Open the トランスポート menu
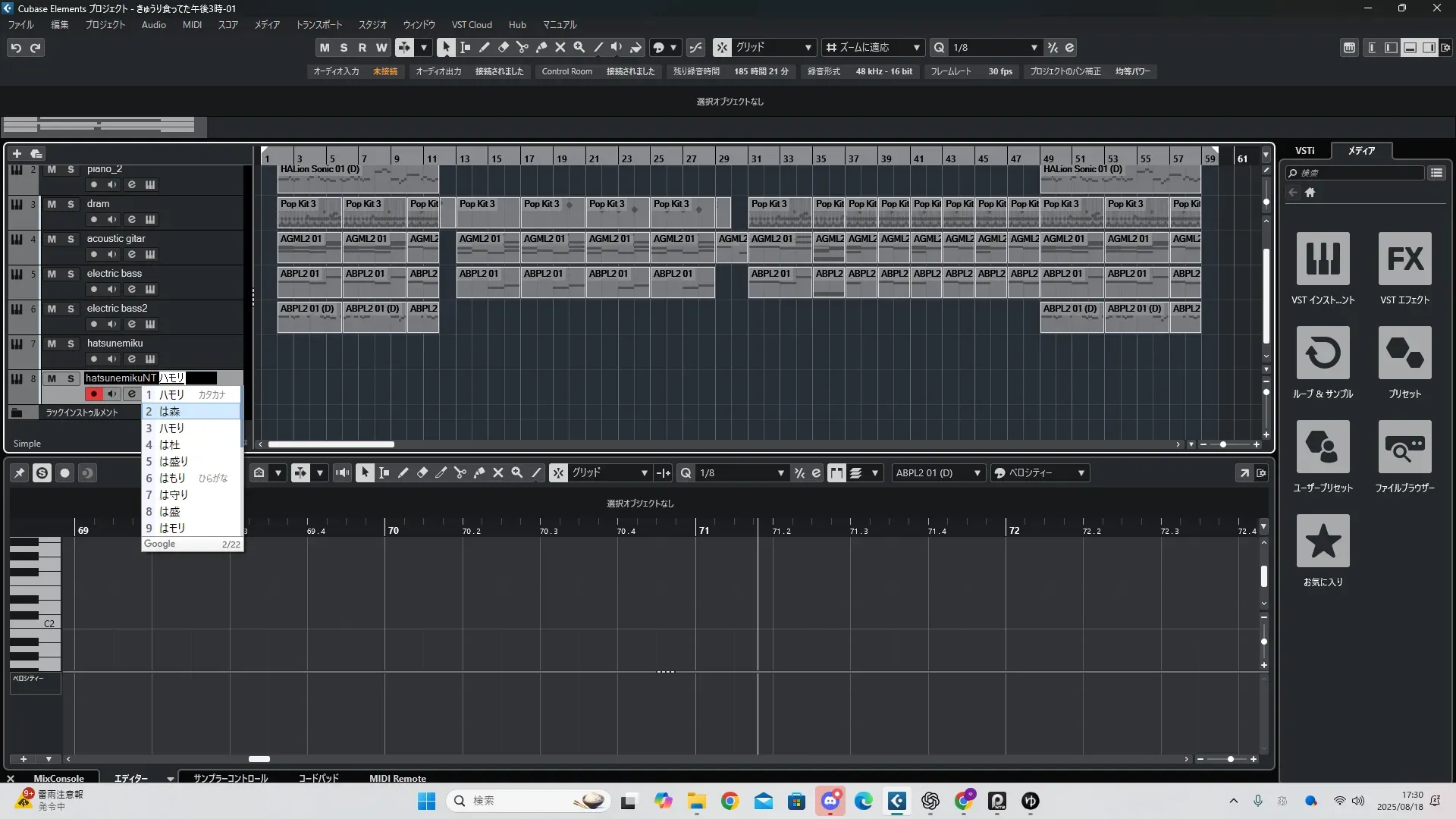The image size is (1456, 819). coord(318,25)
